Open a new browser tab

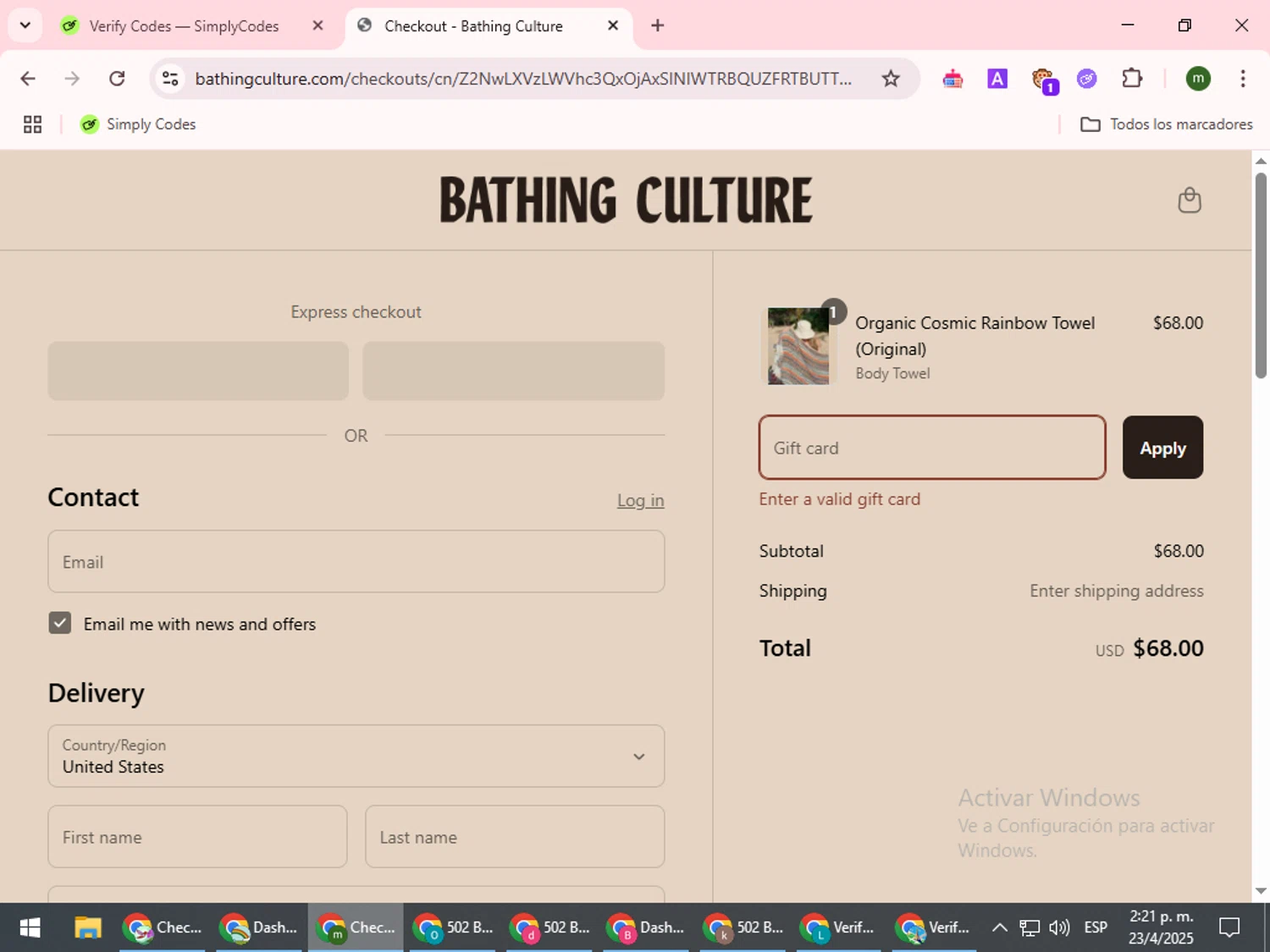point(657,25)
